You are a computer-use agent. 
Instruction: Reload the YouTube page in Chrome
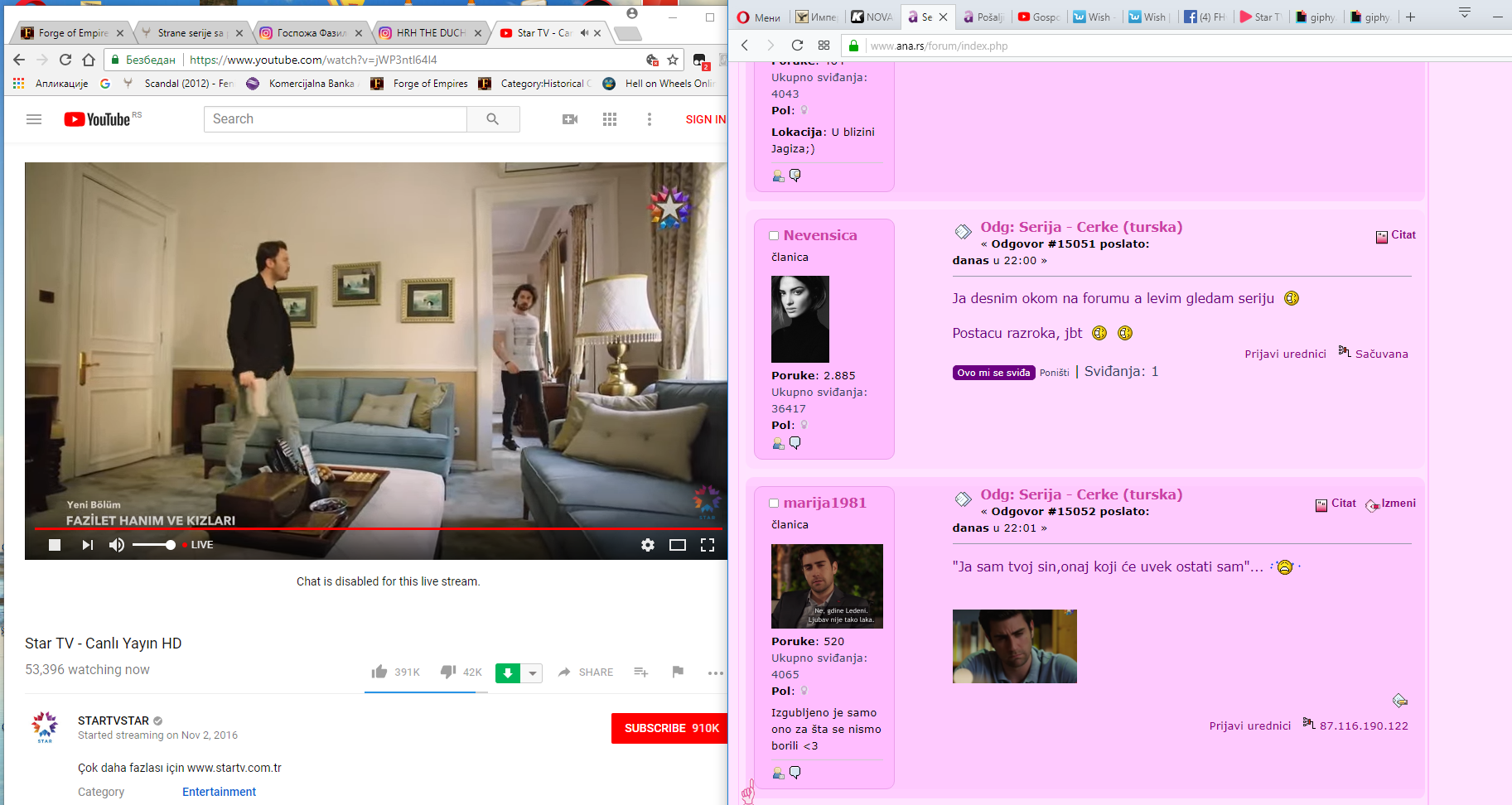click(65, 60)
